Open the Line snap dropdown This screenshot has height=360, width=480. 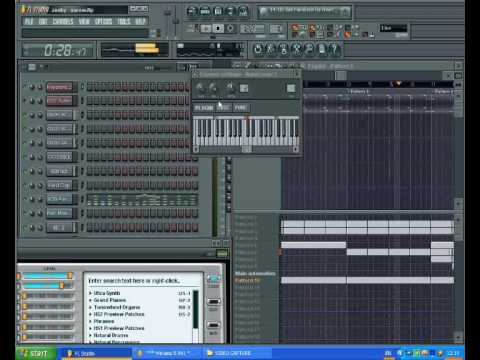point(394,28)
